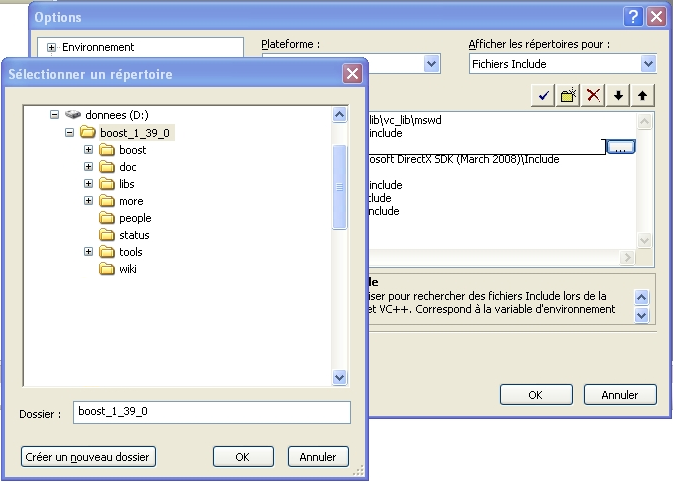The height and width of the screenshot is (482, 673).
Task: Click the help question mark icon
Action: pos(632,16)
